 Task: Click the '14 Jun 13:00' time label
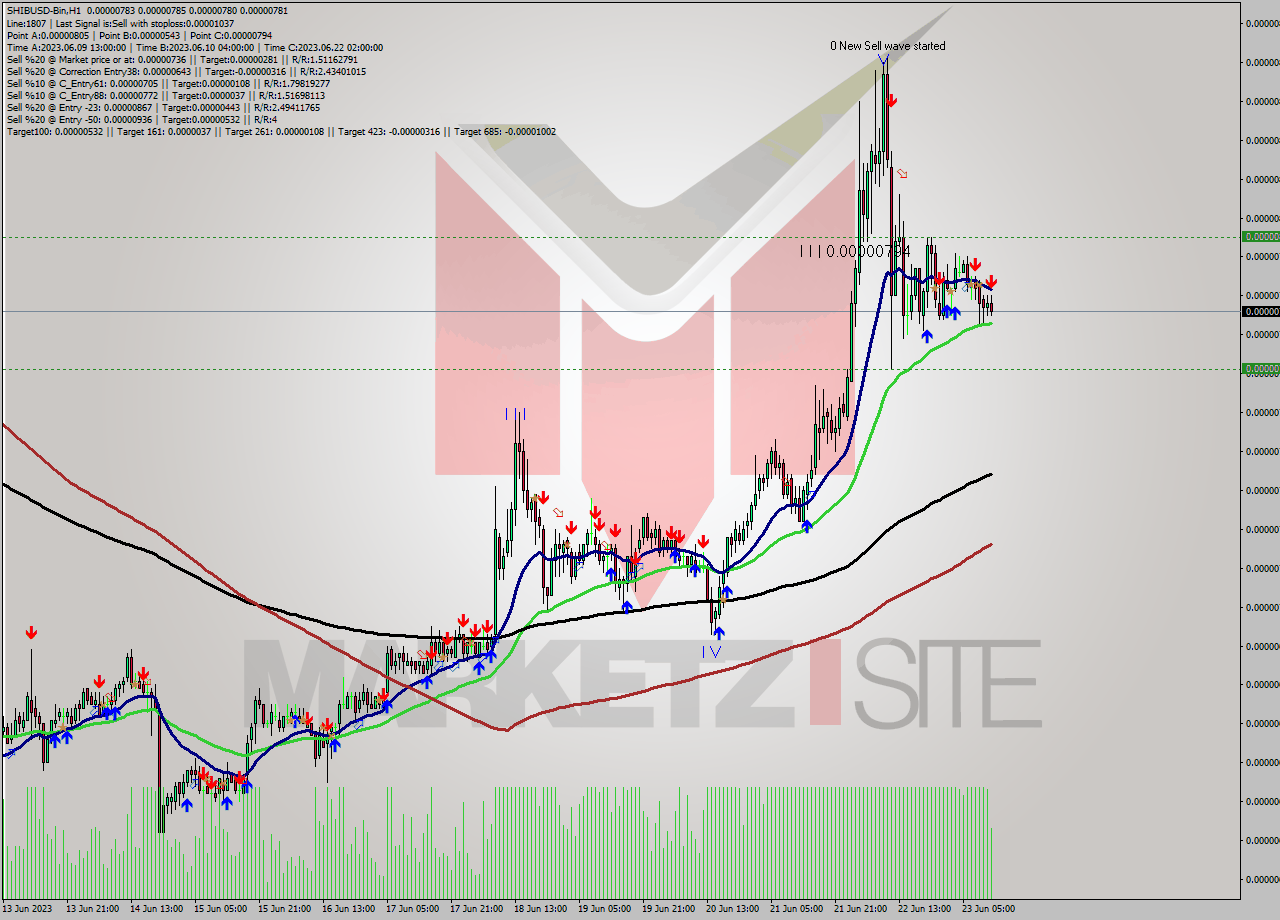157,909
